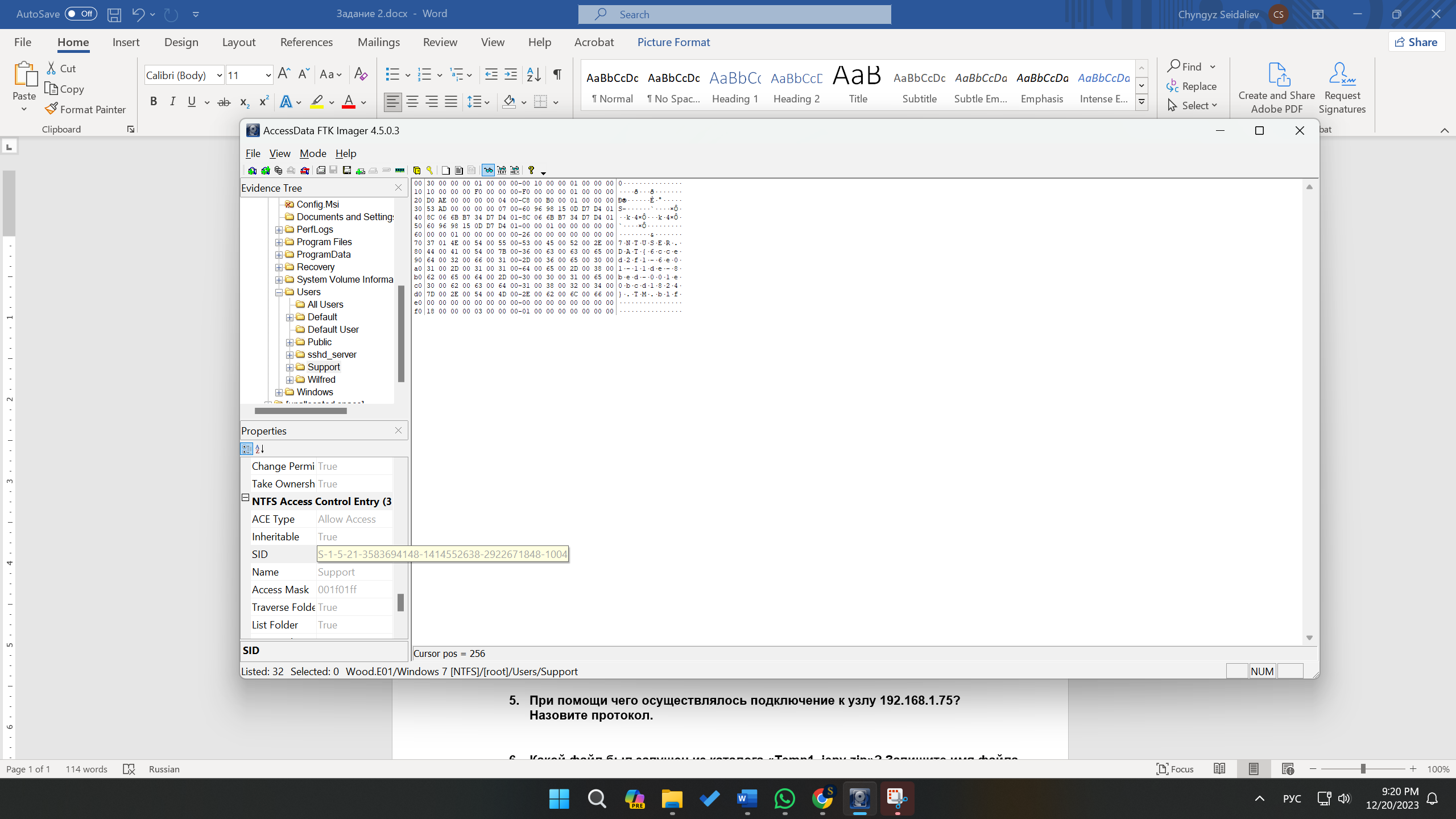Click Share button in Word
Image resolution: width=1456 pixels, height=819 pixels.
[x=1417, y=42]
